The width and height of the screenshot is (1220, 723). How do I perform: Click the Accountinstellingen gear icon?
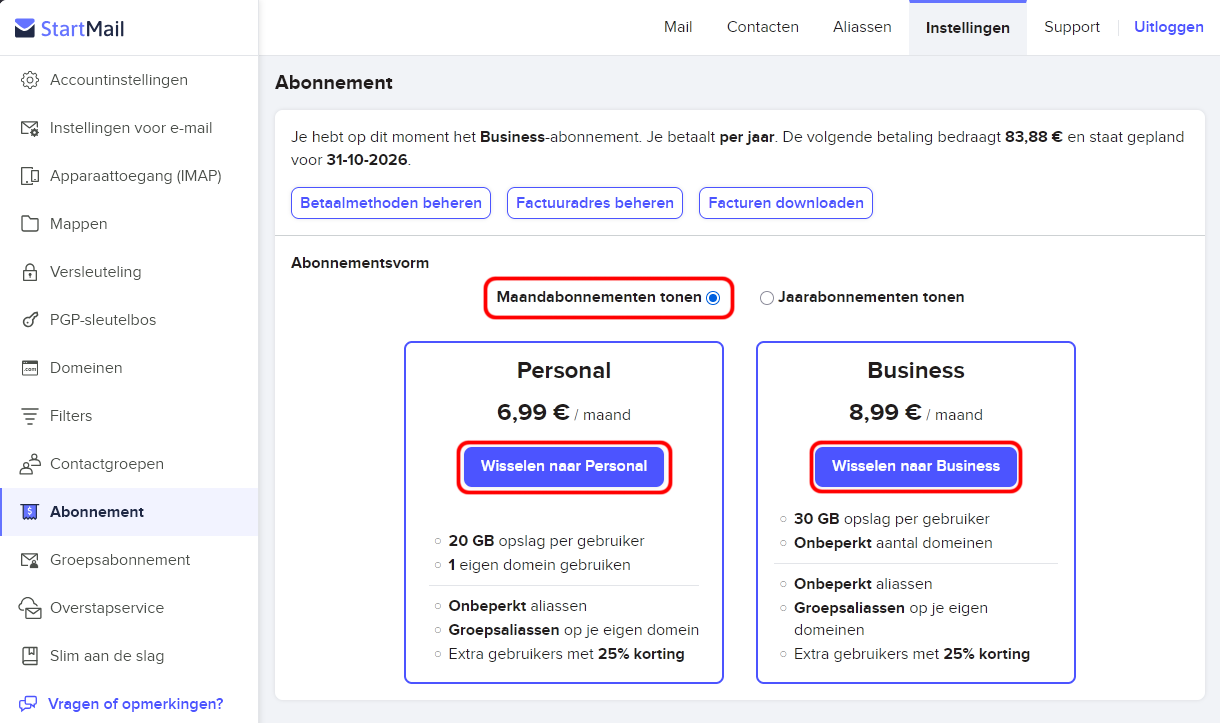[x=30, y=80]
